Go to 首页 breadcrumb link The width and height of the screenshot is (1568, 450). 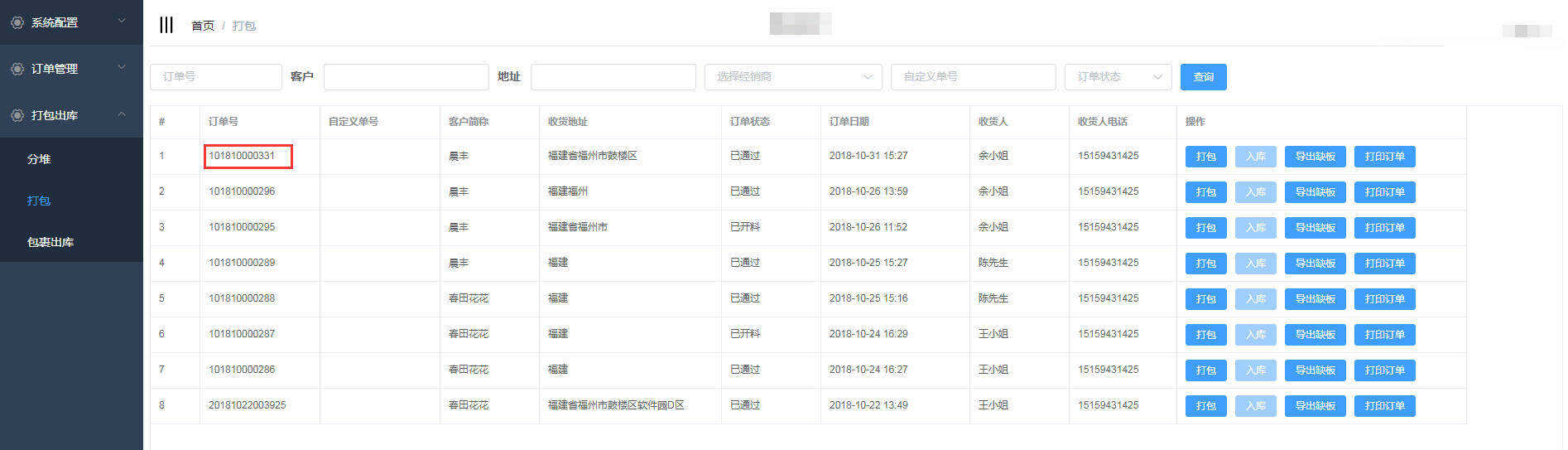tap(203, 26)
